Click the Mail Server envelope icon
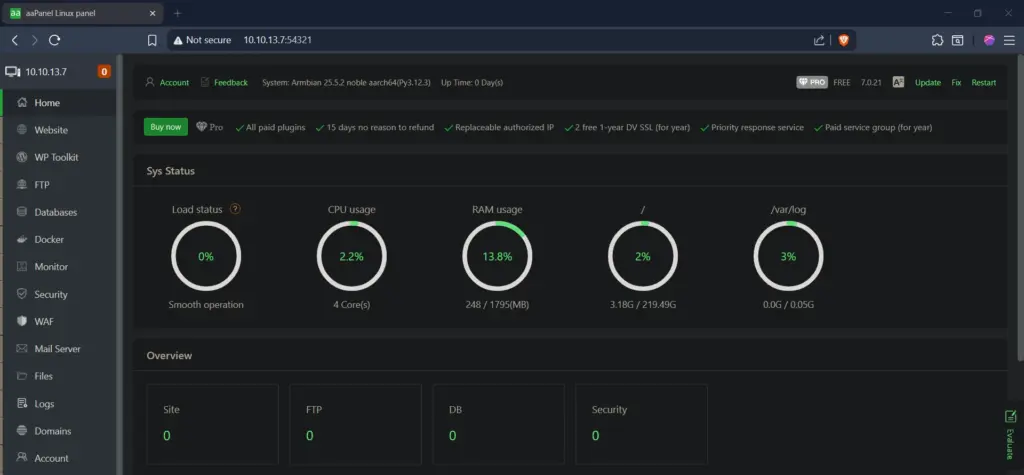The height and width of the screenshot is (475, 1024). (22, 349)
